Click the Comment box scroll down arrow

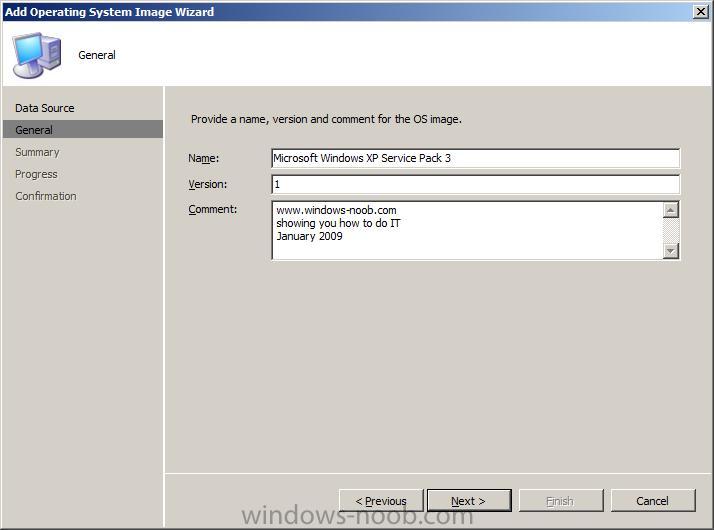pos(671,250)
